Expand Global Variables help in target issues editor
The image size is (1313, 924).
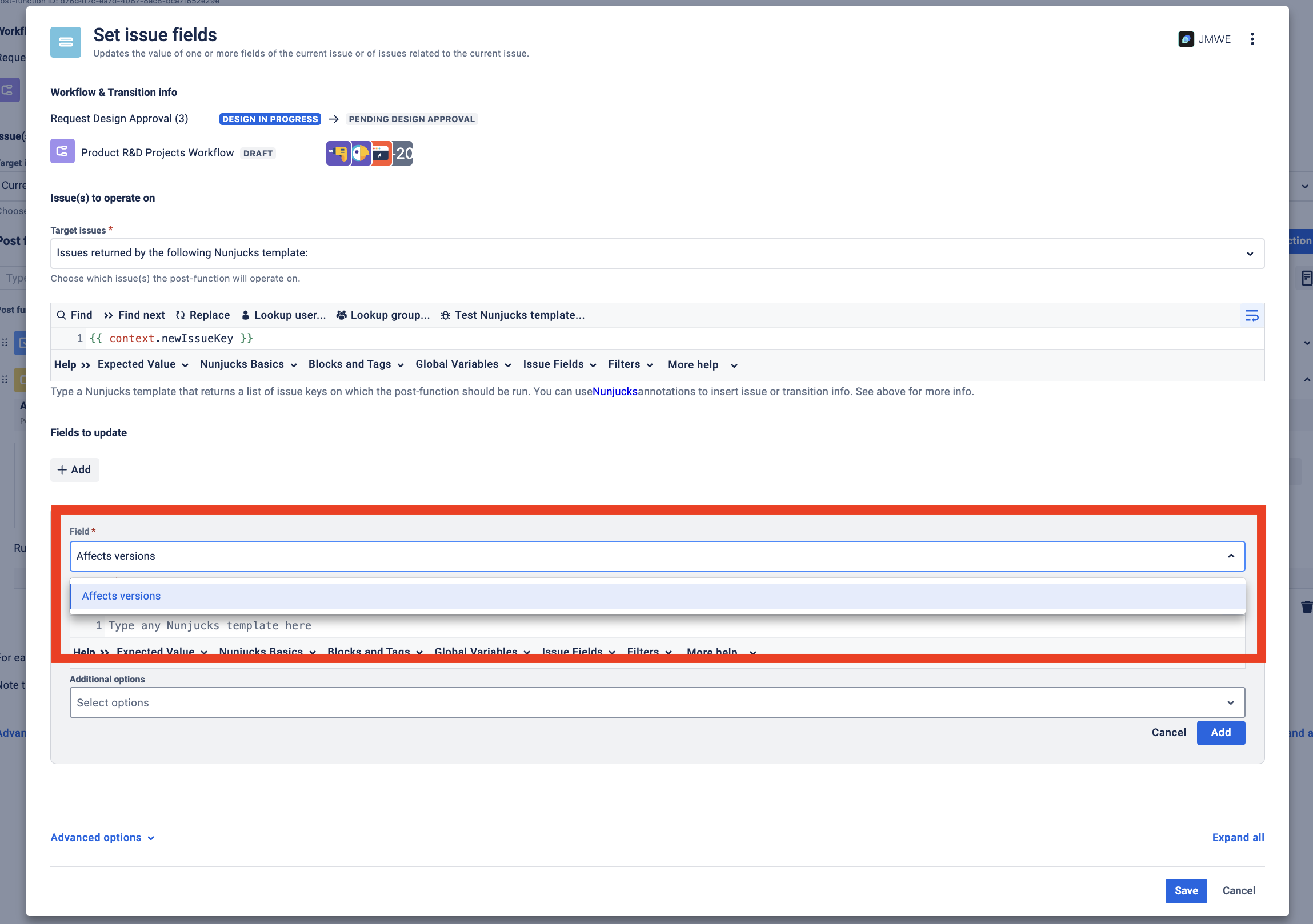tap(463, 364)
